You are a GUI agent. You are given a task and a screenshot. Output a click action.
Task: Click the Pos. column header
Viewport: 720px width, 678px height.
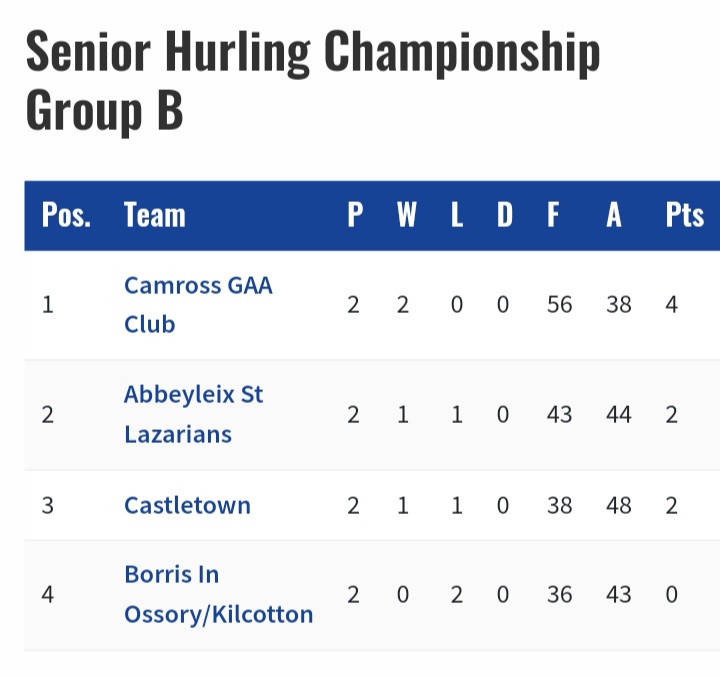(x=66, y=215)
